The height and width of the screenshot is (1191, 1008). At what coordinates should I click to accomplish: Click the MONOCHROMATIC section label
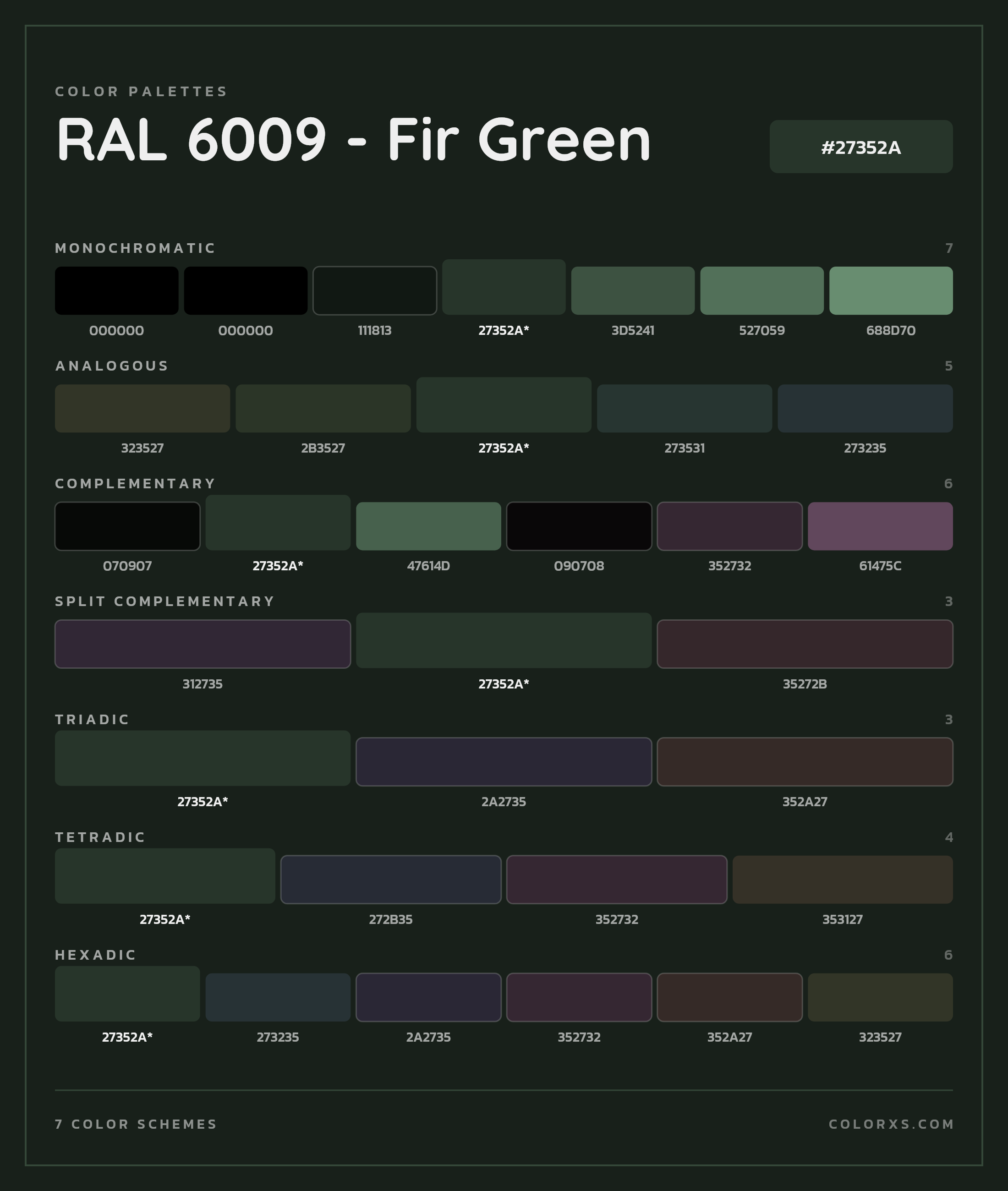coord(136,248)
